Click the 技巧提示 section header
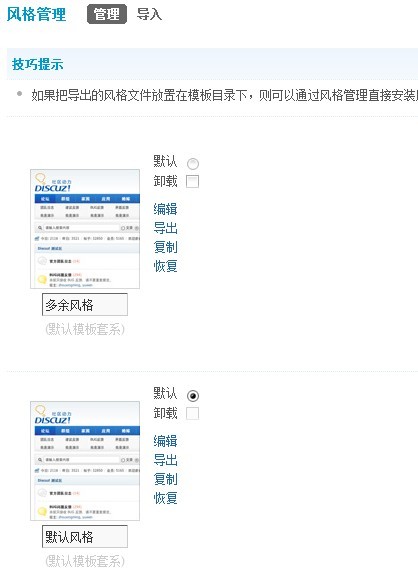 [x=38, y=64]
